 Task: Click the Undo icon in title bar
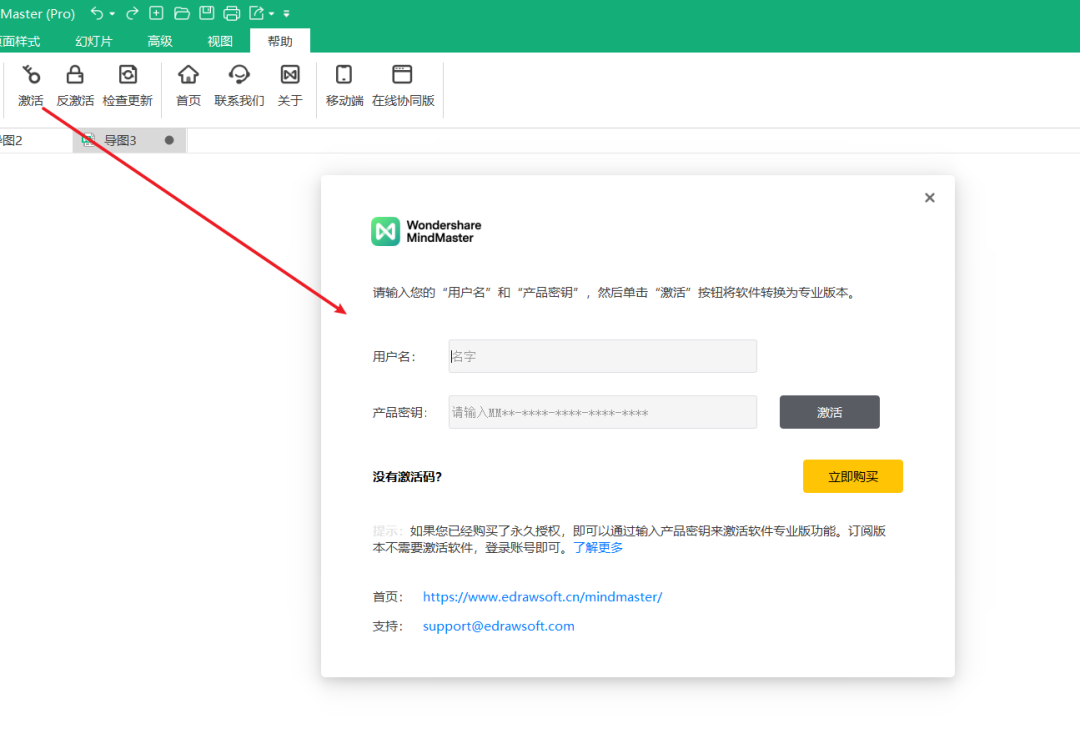point(97,13)
